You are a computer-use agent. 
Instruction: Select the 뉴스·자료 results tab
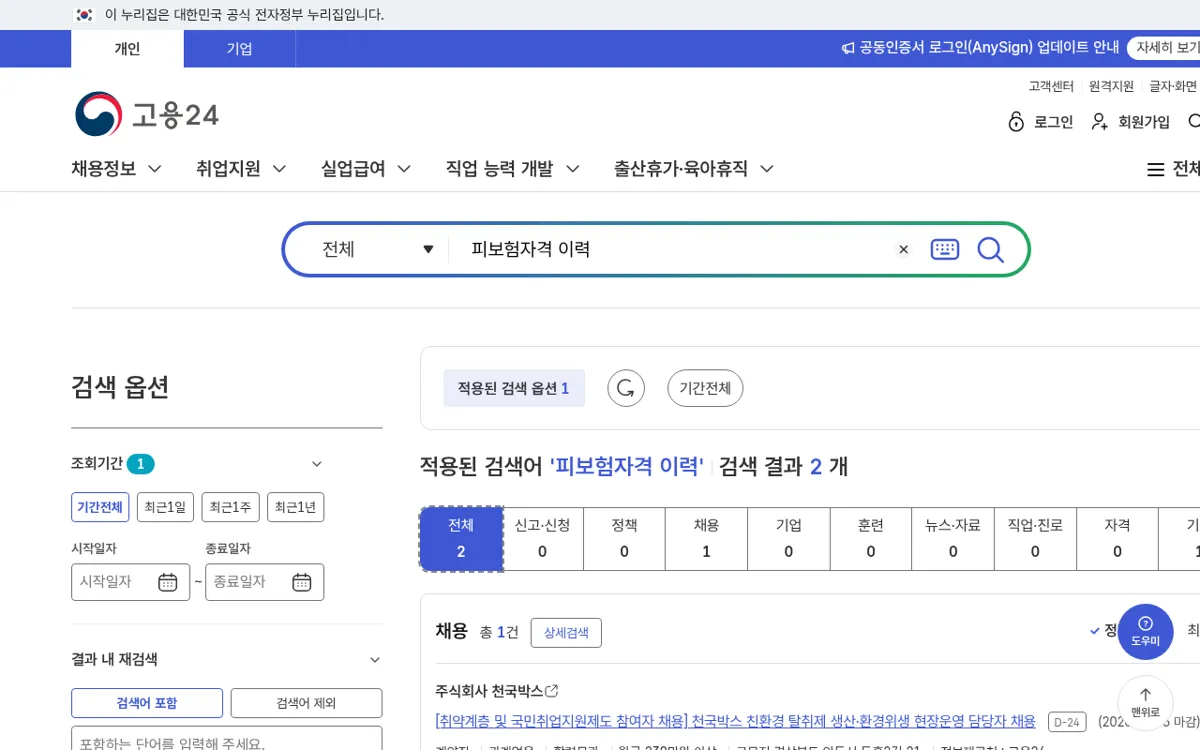click(x=953, y=539)
